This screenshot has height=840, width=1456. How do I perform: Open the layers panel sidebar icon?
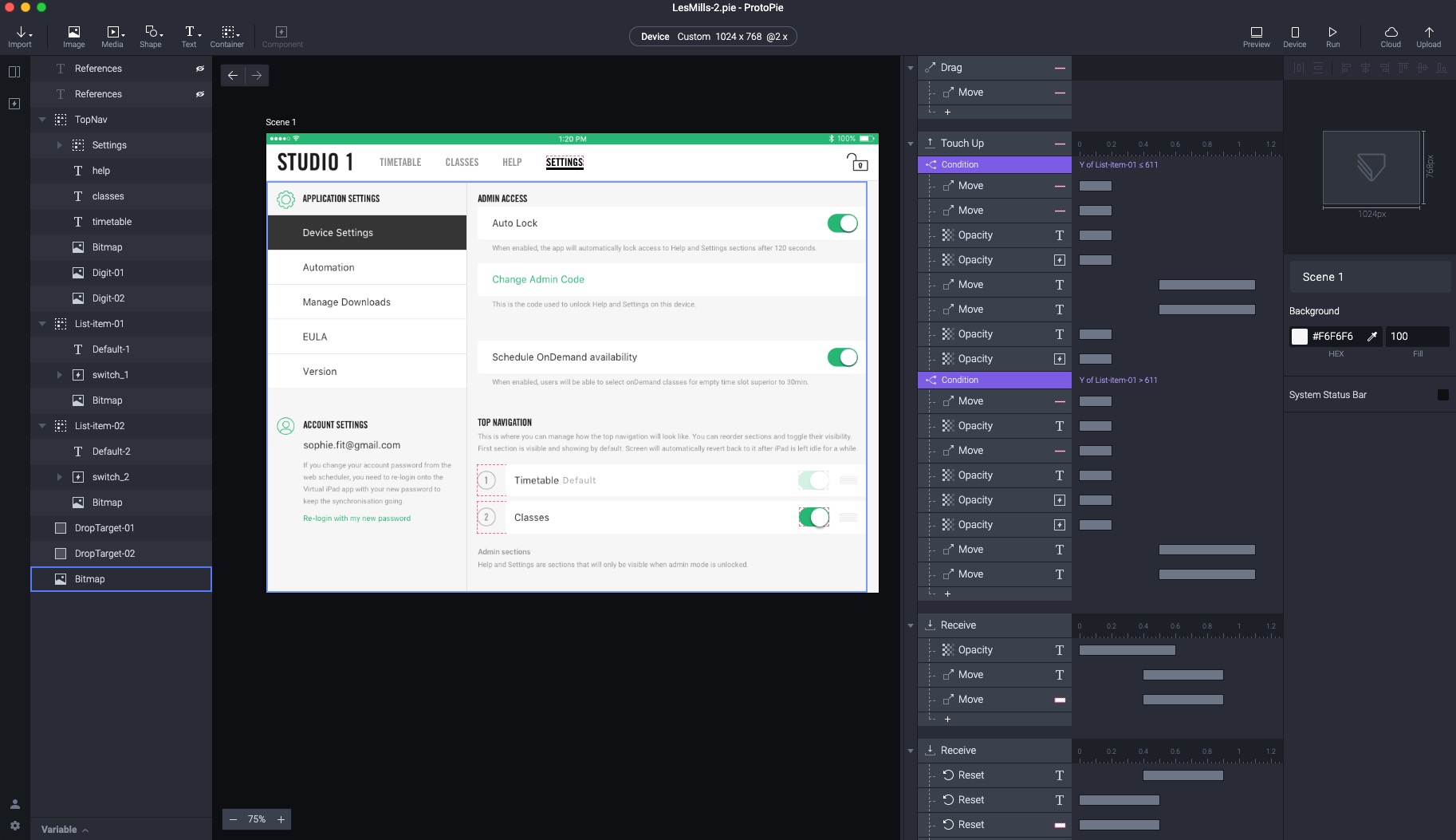14,72
